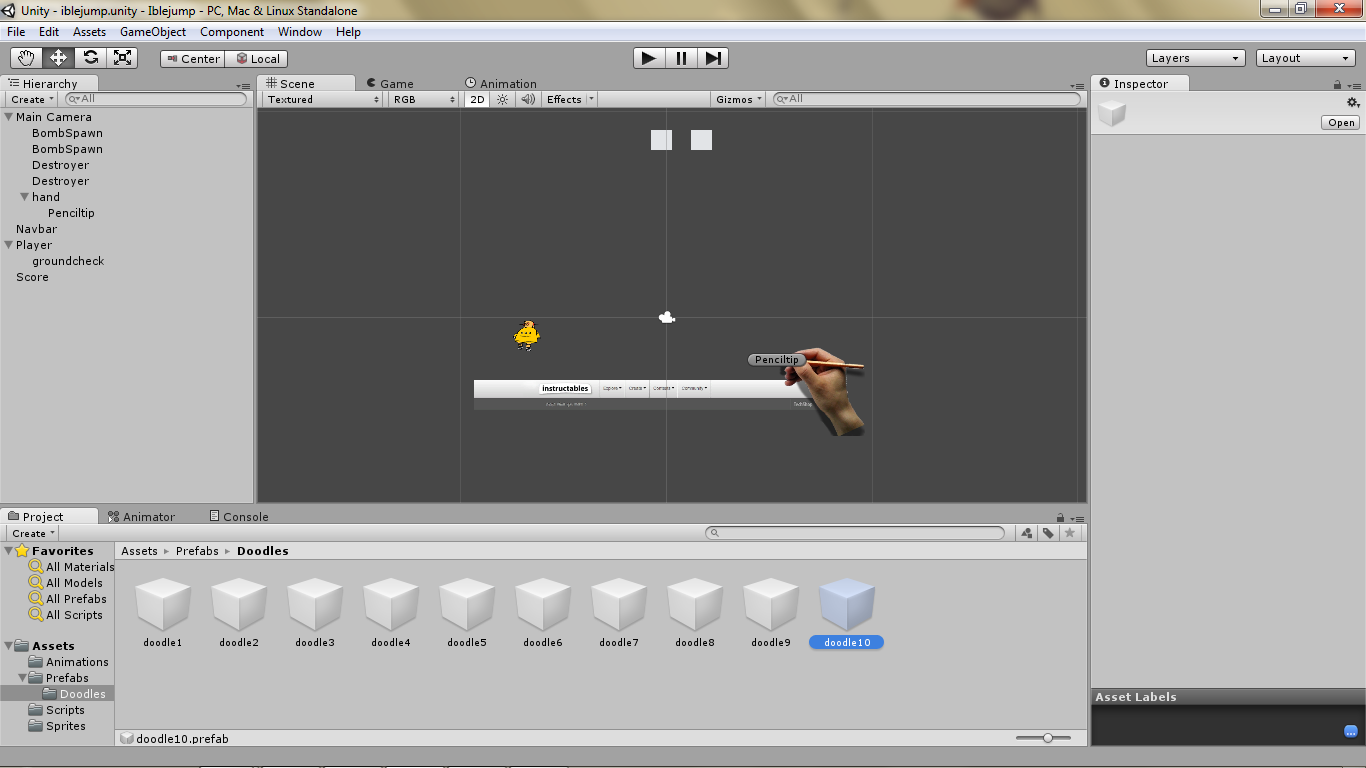1366x768 pixels.
Task: Click the Search by Type icon
Action: [1027, 533]
